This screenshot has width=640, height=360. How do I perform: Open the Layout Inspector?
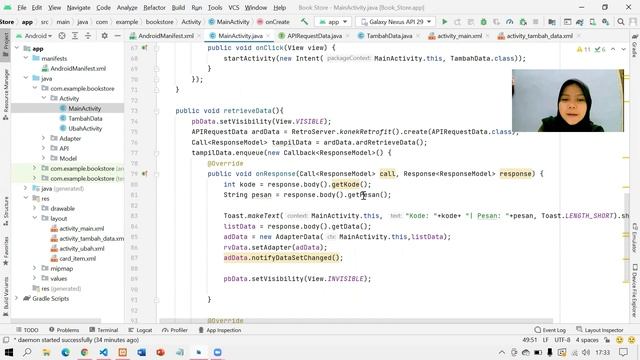[x=600, y=330]
